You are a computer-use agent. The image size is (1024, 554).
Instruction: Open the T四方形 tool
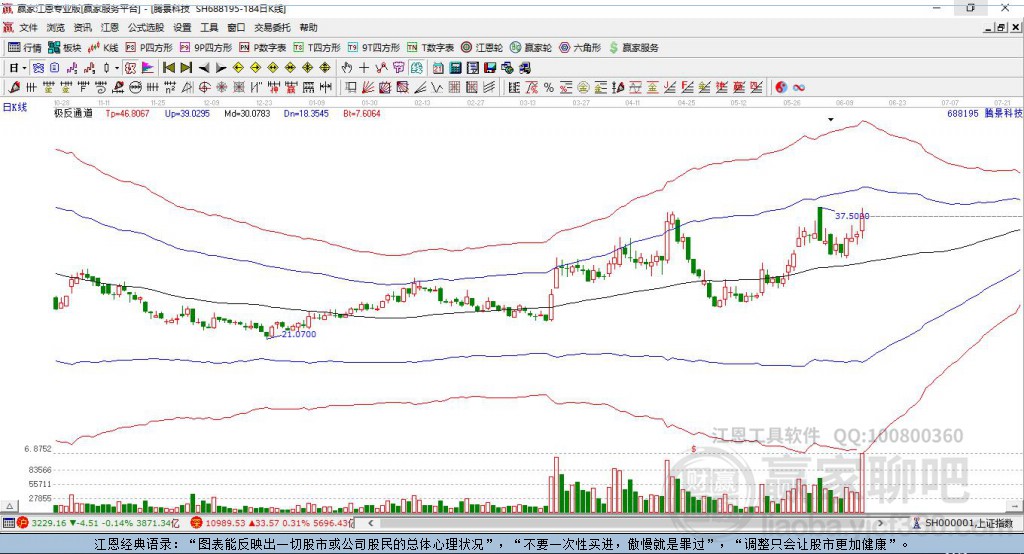[317, 48]
